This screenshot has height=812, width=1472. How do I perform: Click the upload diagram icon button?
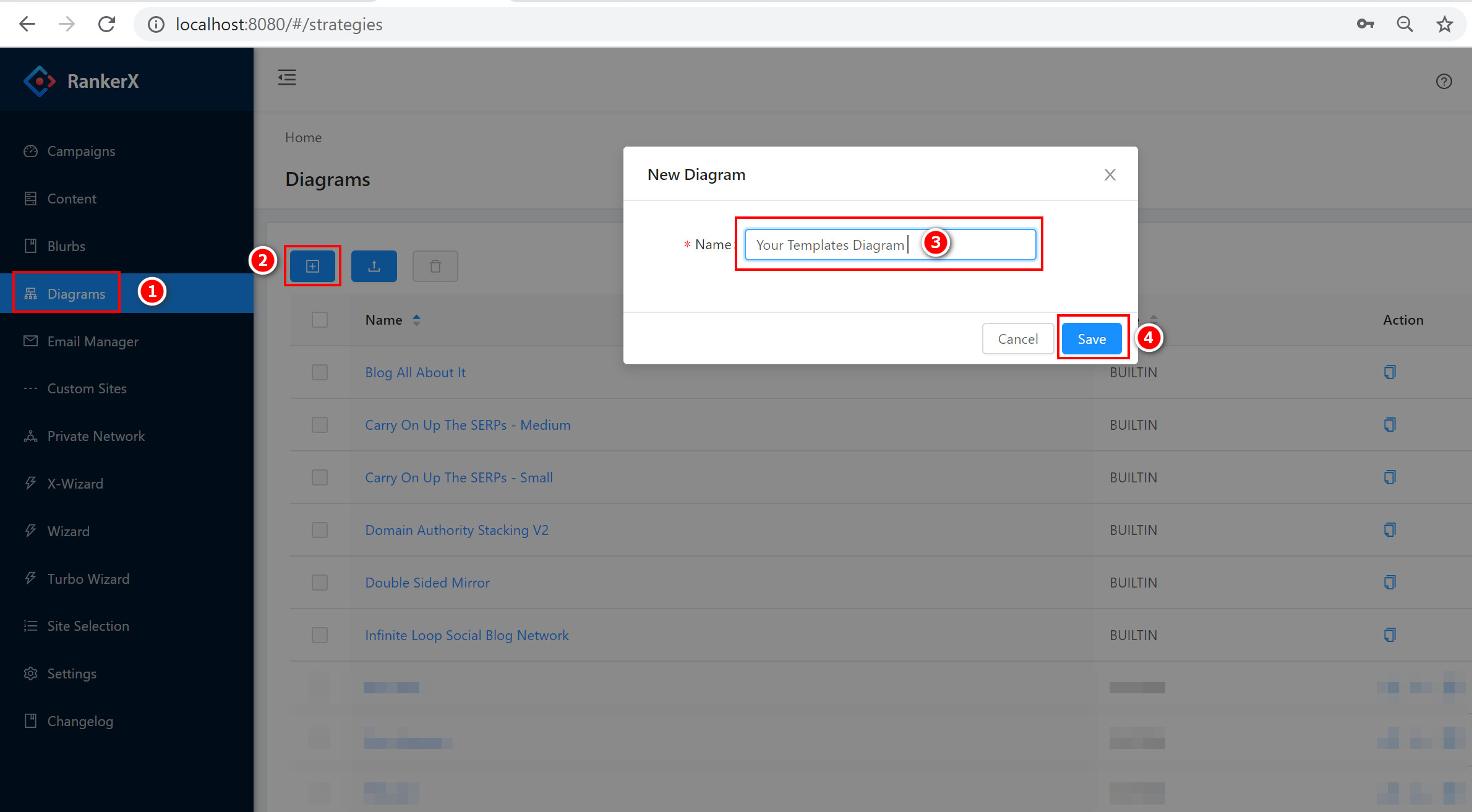pyautogui.click(x=374, y=266)
